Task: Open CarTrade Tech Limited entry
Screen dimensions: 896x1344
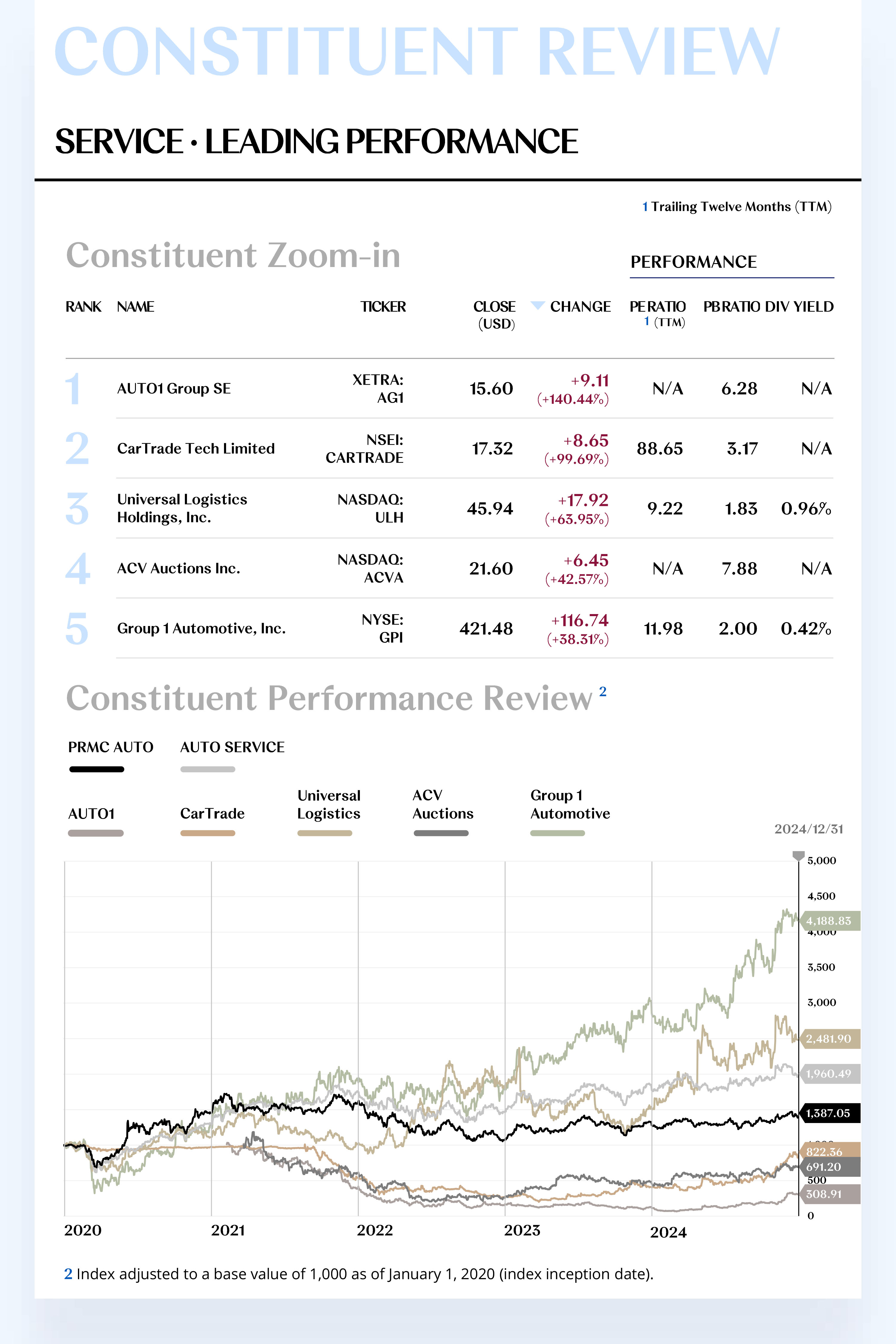Action: point(195,449)
